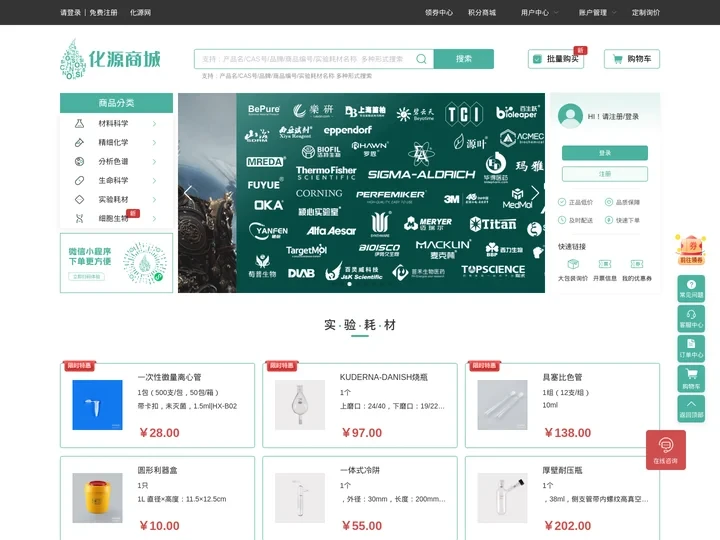Open the 具塞比色管 product image
The height and width of the screenshot is (540, 720).
coord(502,405)
